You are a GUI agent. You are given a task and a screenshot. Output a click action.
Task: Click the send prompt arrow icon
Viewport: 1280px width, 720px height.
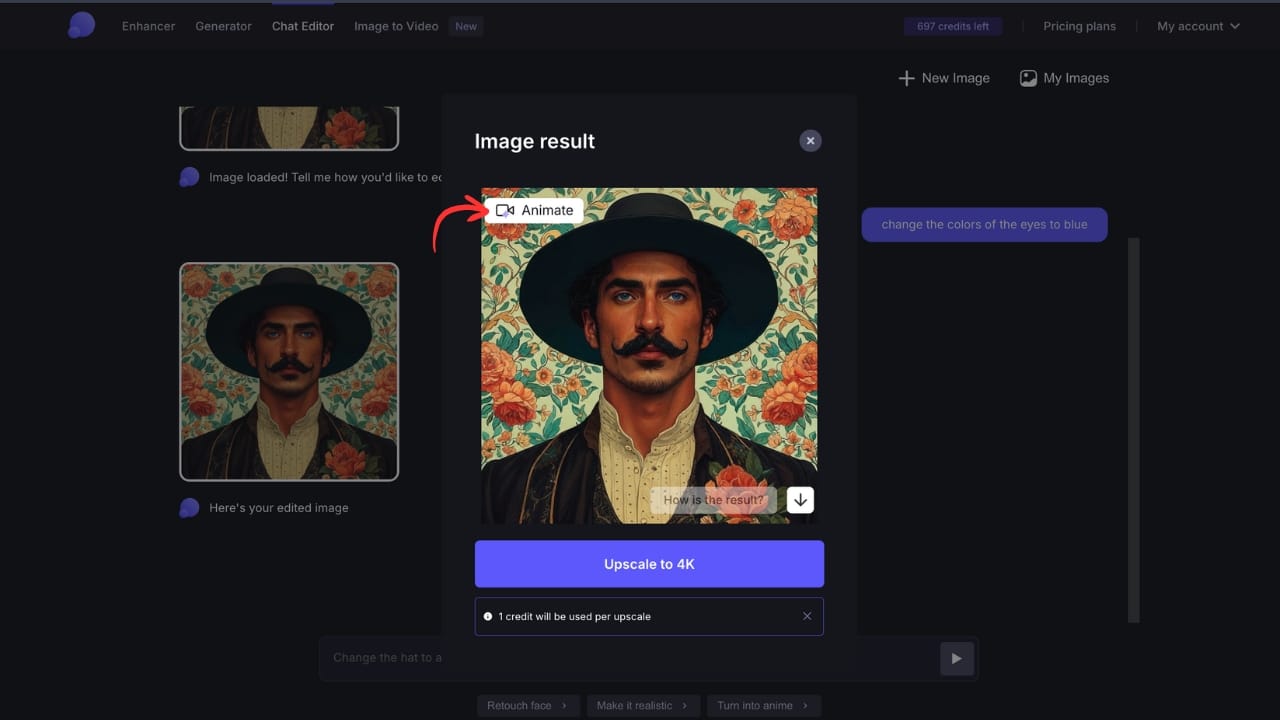click(x=956, y=658)
